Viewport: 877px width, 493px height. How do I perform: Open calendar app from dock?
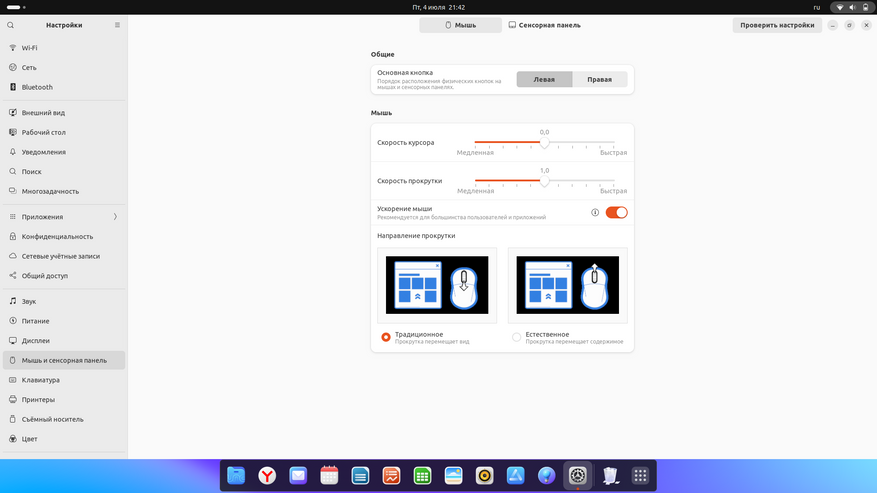(329, 476)
